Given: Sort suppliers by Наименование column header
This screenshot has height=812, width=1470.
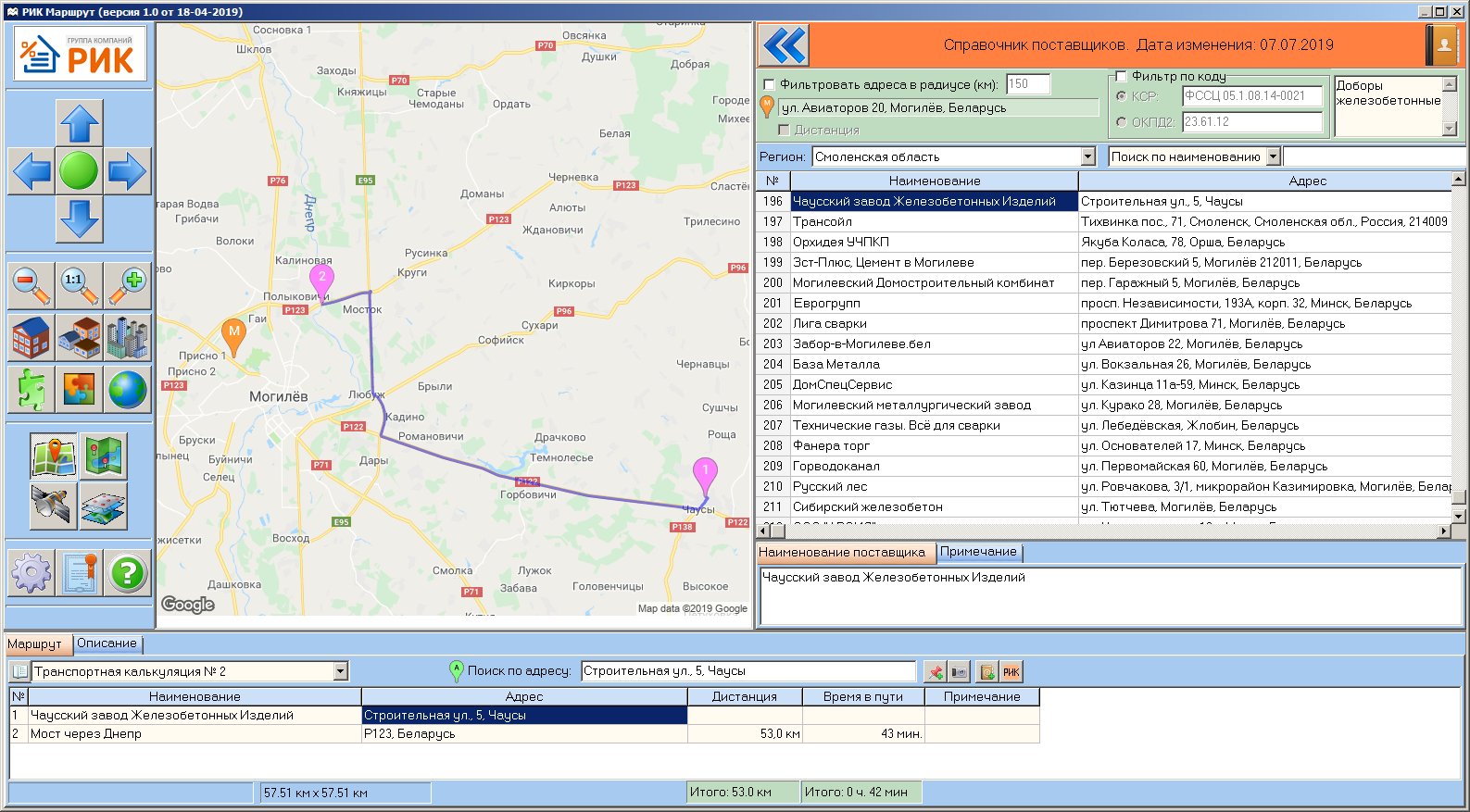Looking at the screenshot, I should [935, 181].
